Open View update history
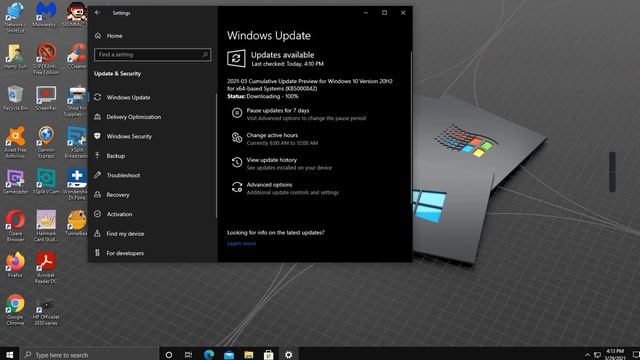 (x=271, y=160)
